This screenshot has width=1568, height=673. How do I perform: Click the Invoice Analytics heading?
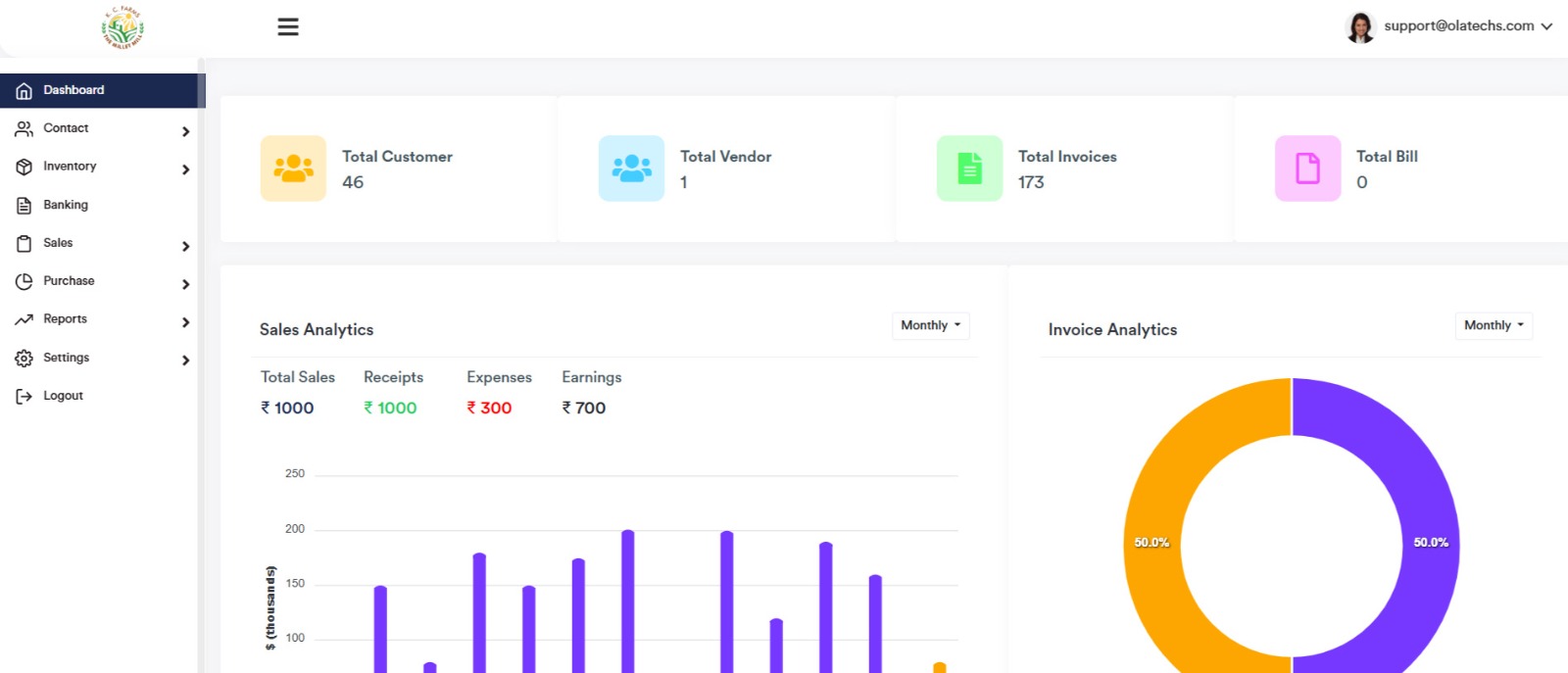(1112, 330)
